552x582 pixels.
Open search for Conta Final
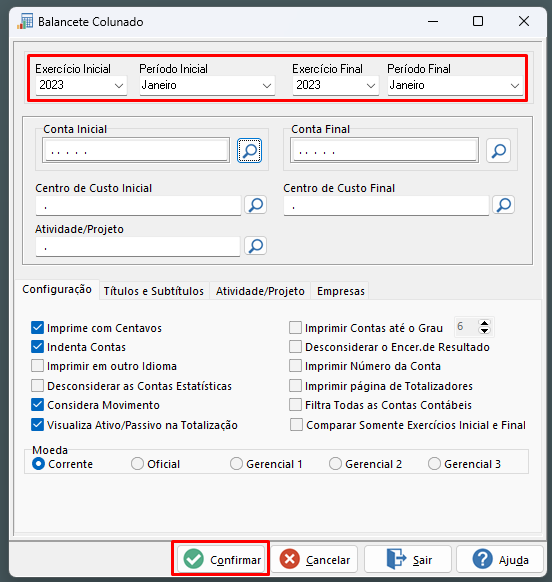pyautogui.click(x=499, y=150)
